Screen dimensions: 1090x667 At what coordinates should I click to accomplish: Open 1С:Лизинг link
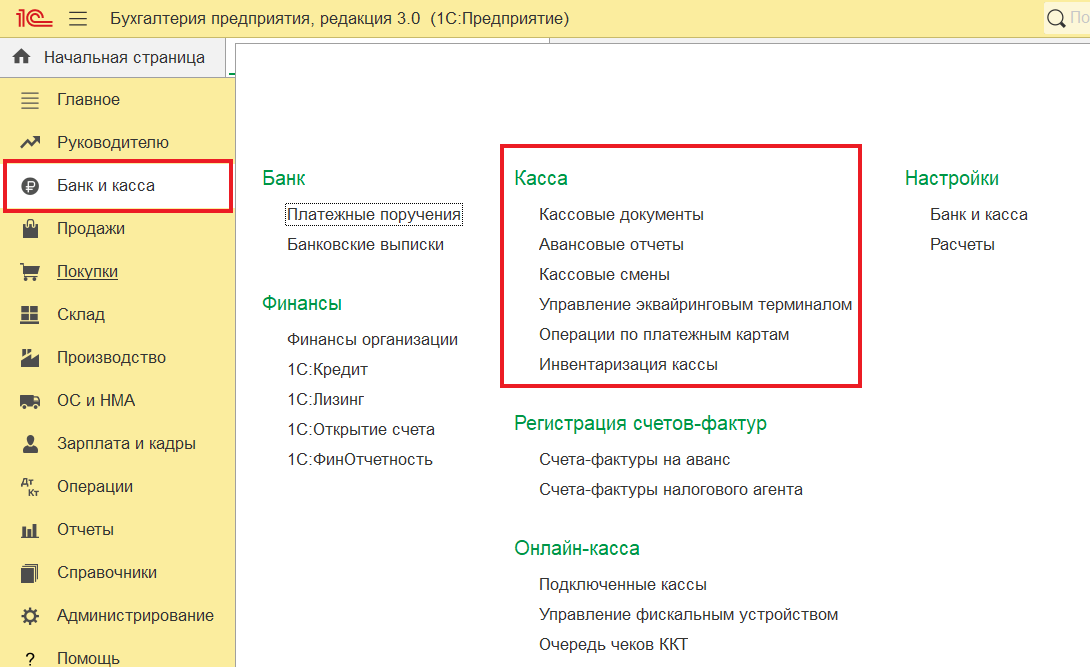pos(326,400)
